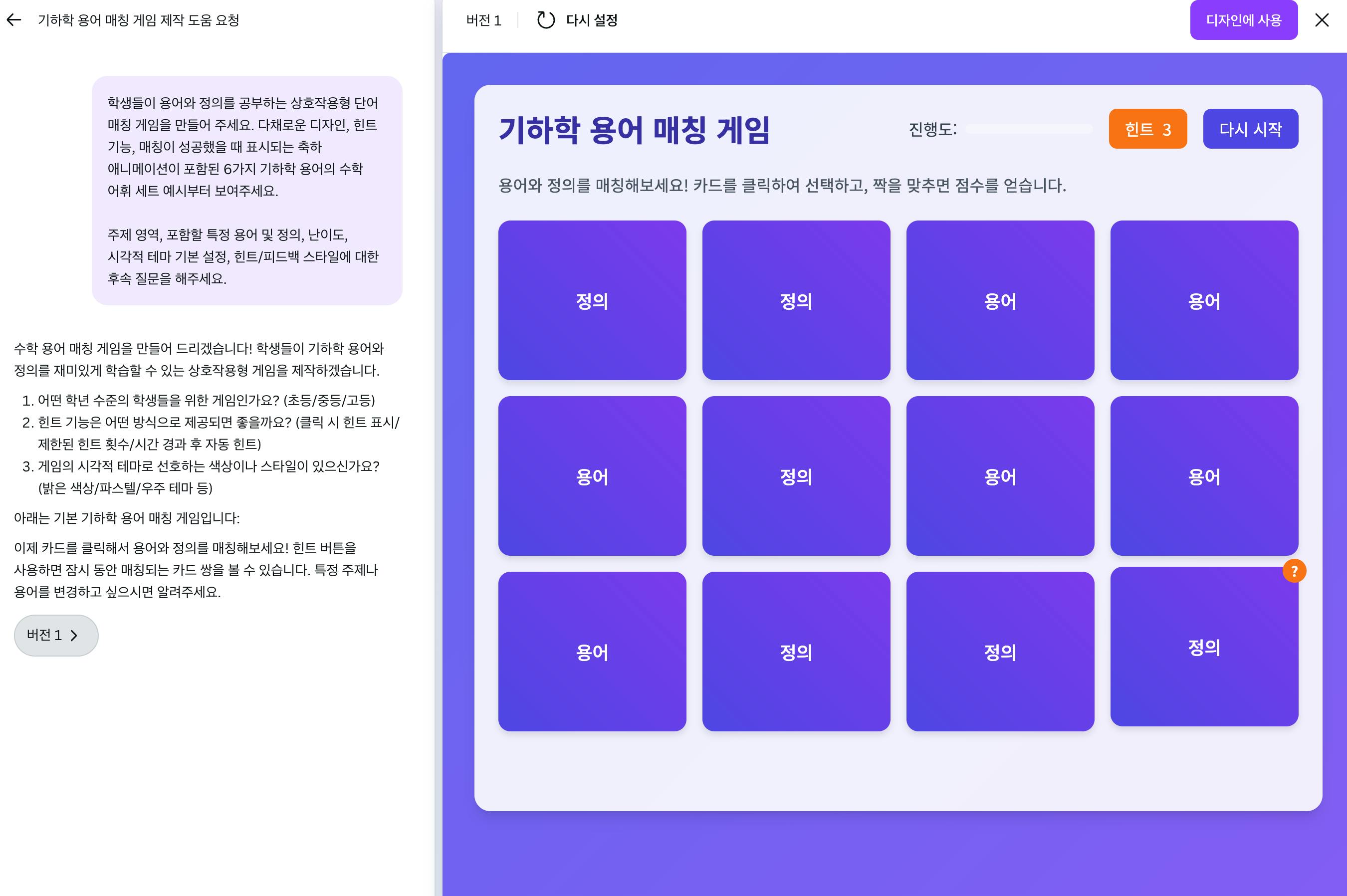
Task: Flip the second row, second card 정의
Action: click(x=796, y=475)
